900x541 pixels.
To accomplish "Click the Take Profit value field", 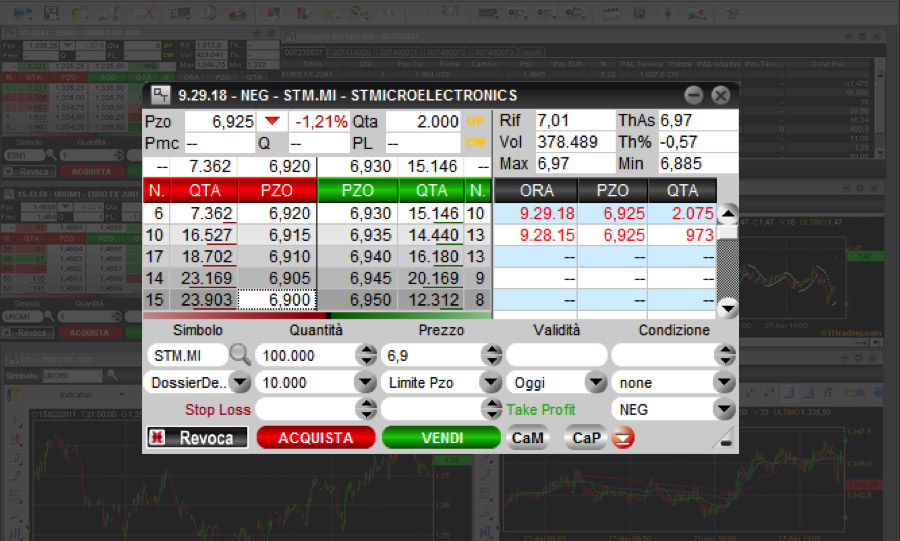I will pos(431,409).
